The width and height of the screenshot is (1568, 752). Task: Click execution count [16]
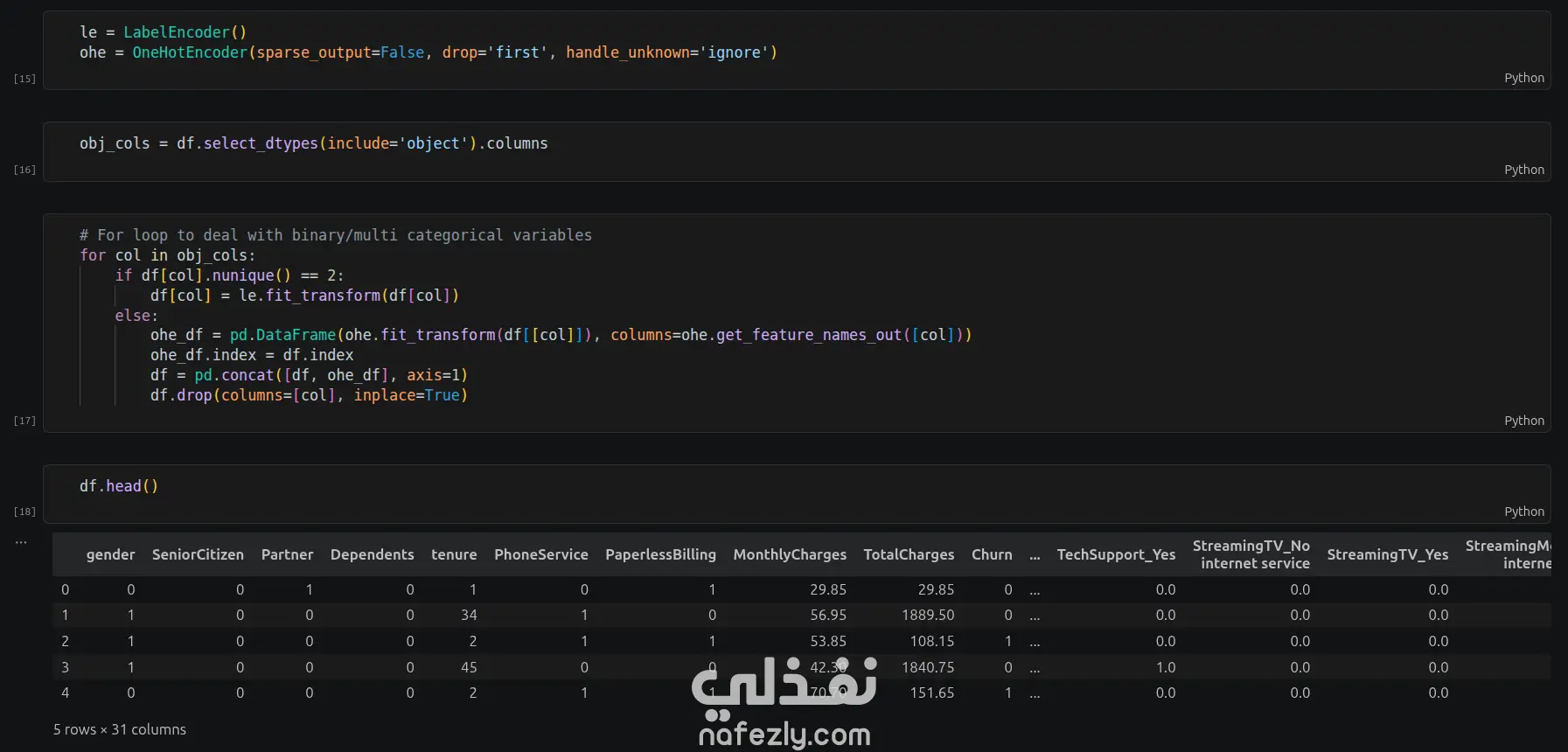point(24,170)
